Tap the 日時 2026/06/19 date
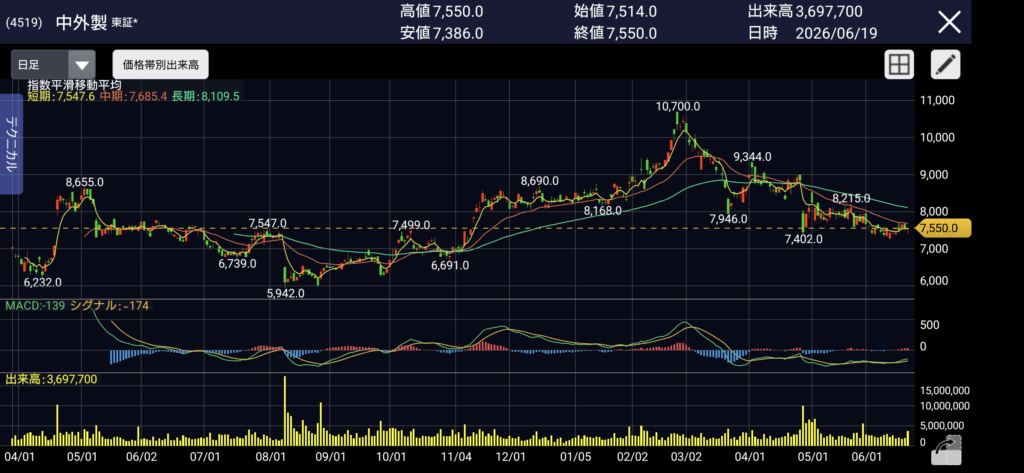This screenshot has width=1024, height=473. point(813,33)
